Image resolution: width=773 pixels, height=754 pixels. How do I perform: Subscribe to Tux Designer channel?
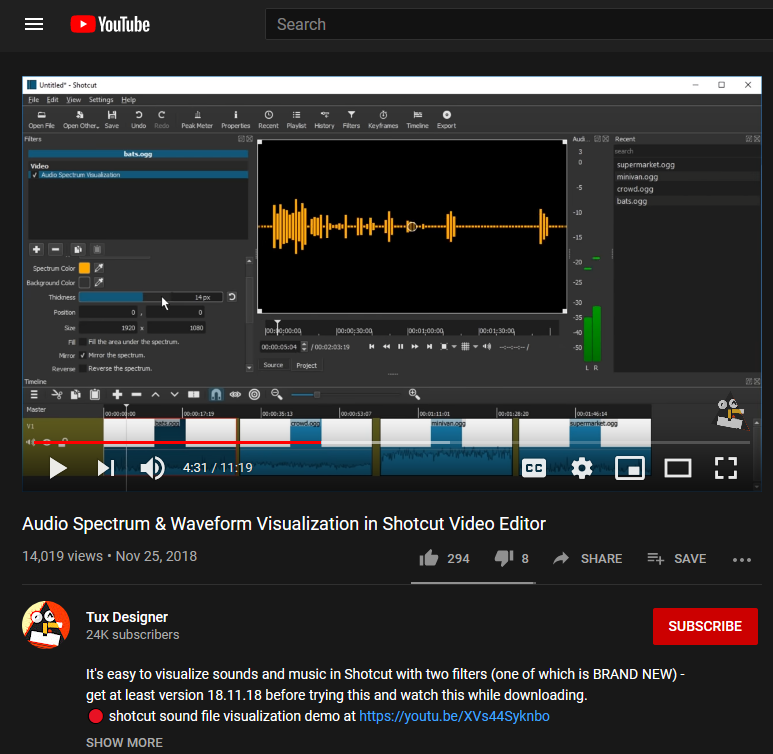(x=705, y=626)
